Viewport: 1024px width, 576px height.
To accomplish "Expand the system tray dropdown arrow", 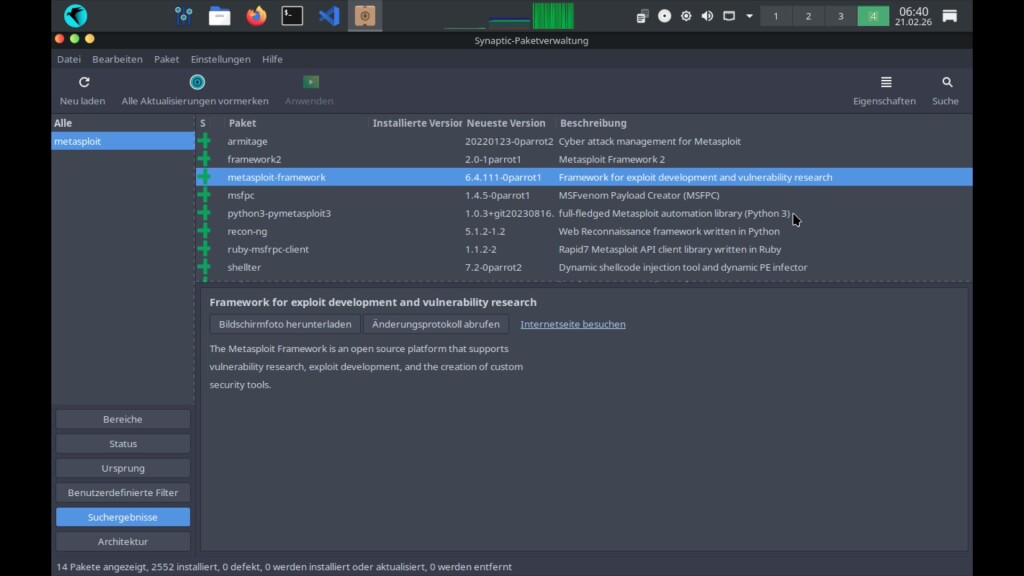I will (x=749, y=16).
